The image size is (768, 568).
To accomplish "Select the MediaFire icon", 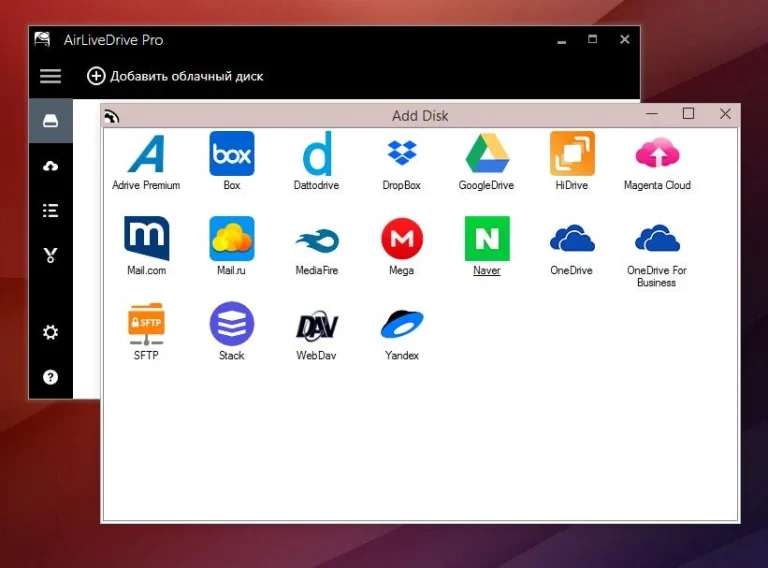I will pyautogui.click(x=317, y=240).
